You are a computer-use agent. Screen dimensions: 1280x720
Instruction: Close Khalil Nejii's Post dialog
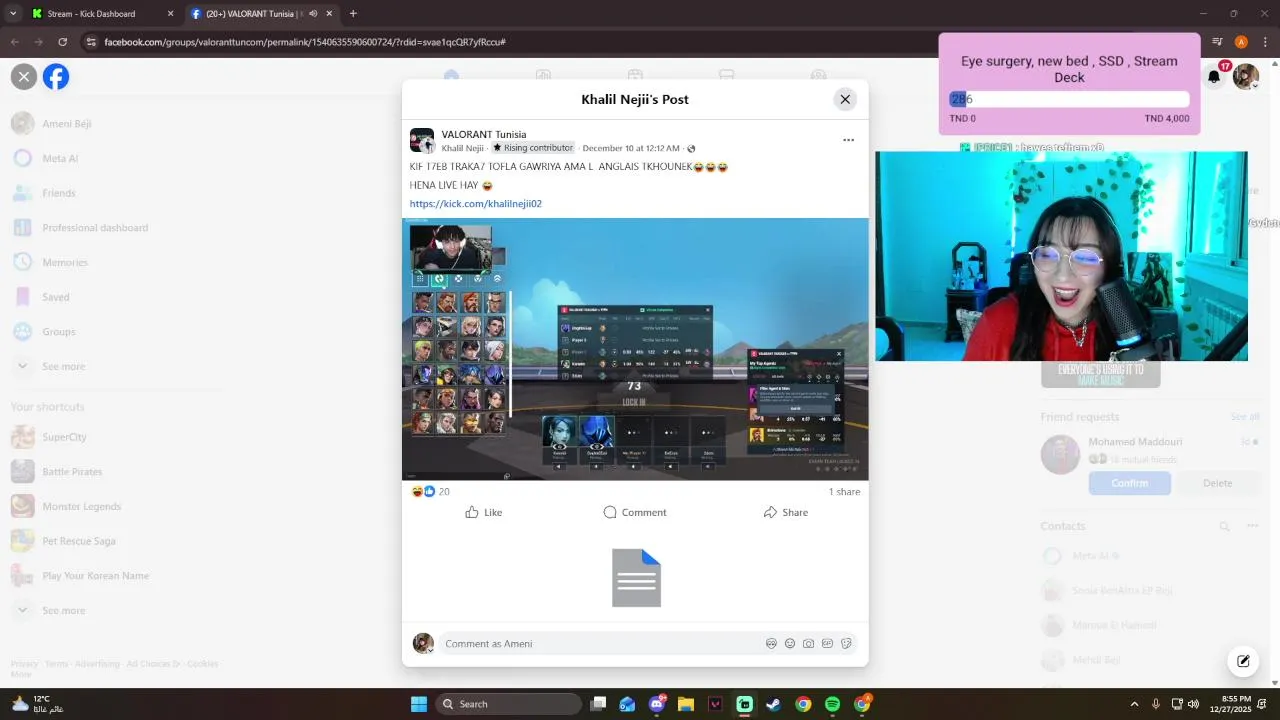pos(845,99)
